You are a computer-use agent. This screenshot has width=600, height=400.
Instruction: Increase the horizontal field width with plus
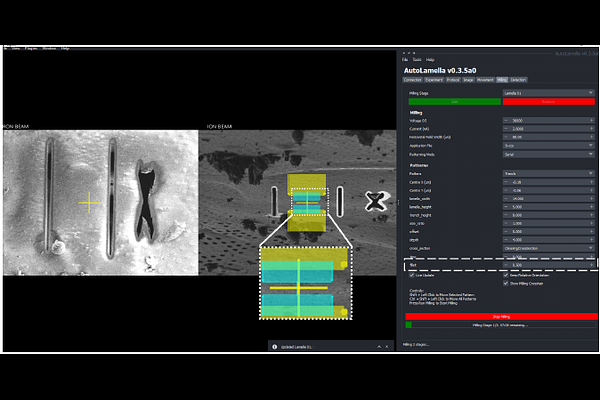coord(591,137)
